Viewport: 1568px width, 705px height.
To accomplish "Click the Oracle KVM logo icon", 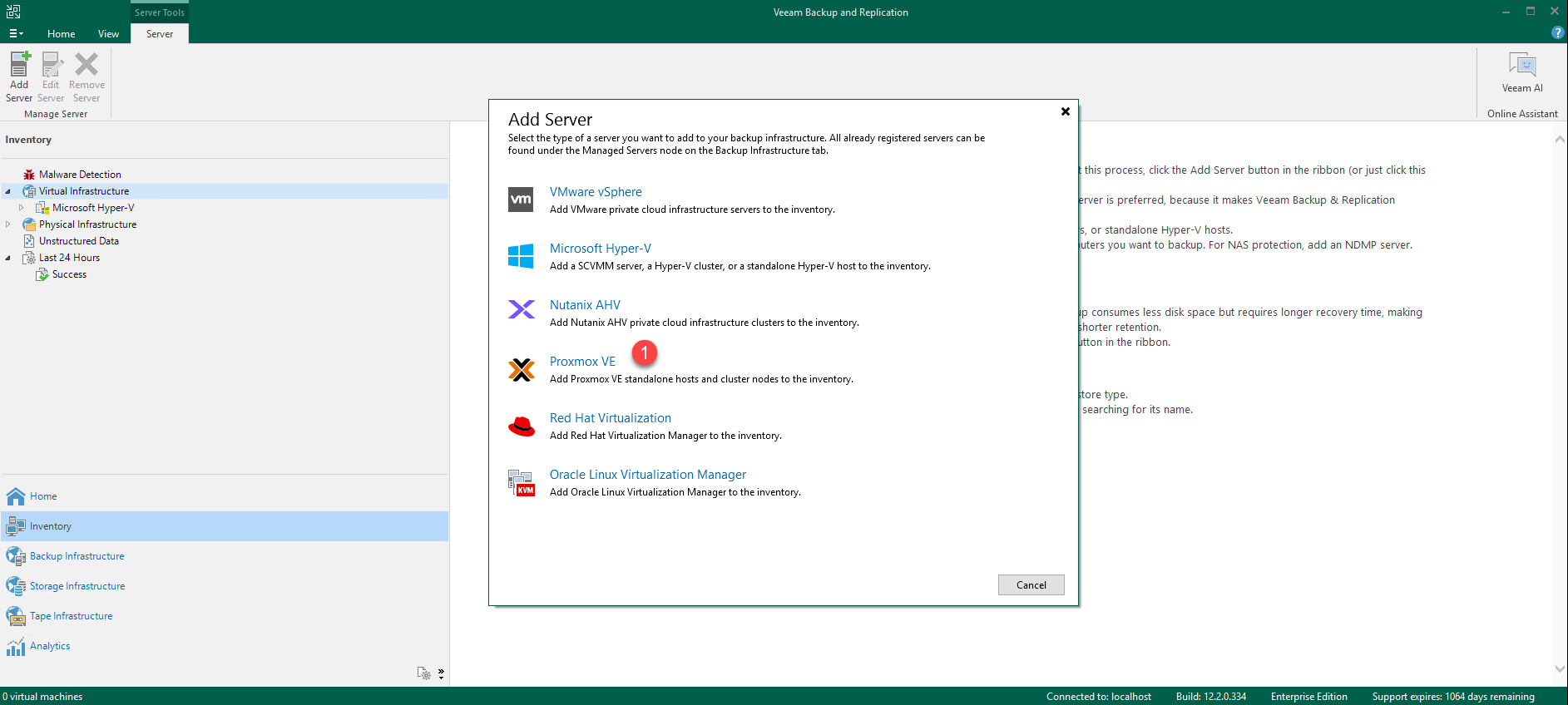I will [x=522, y=483].
